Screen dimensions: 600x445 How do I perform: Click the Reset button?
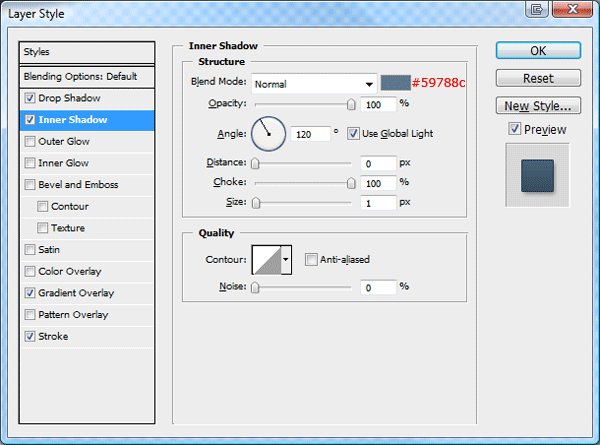pyautogui.click(x=538, y=78)
